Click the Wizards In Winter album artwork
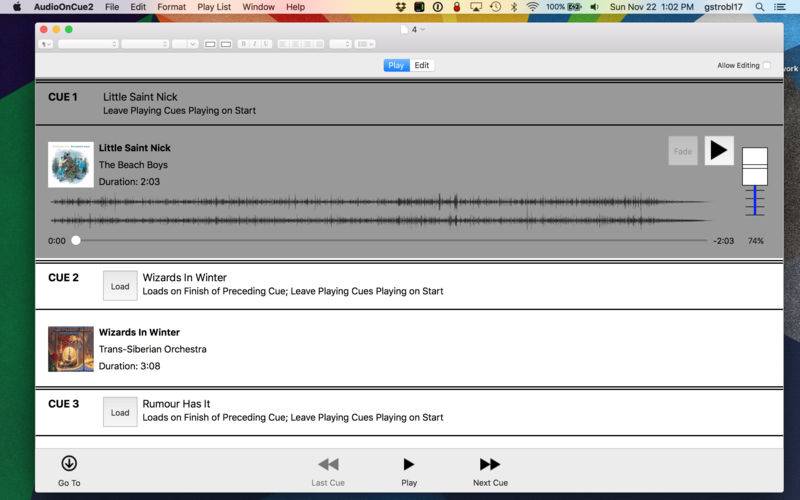The height and width of the screenshot is (500, 800). pos(71,349)
